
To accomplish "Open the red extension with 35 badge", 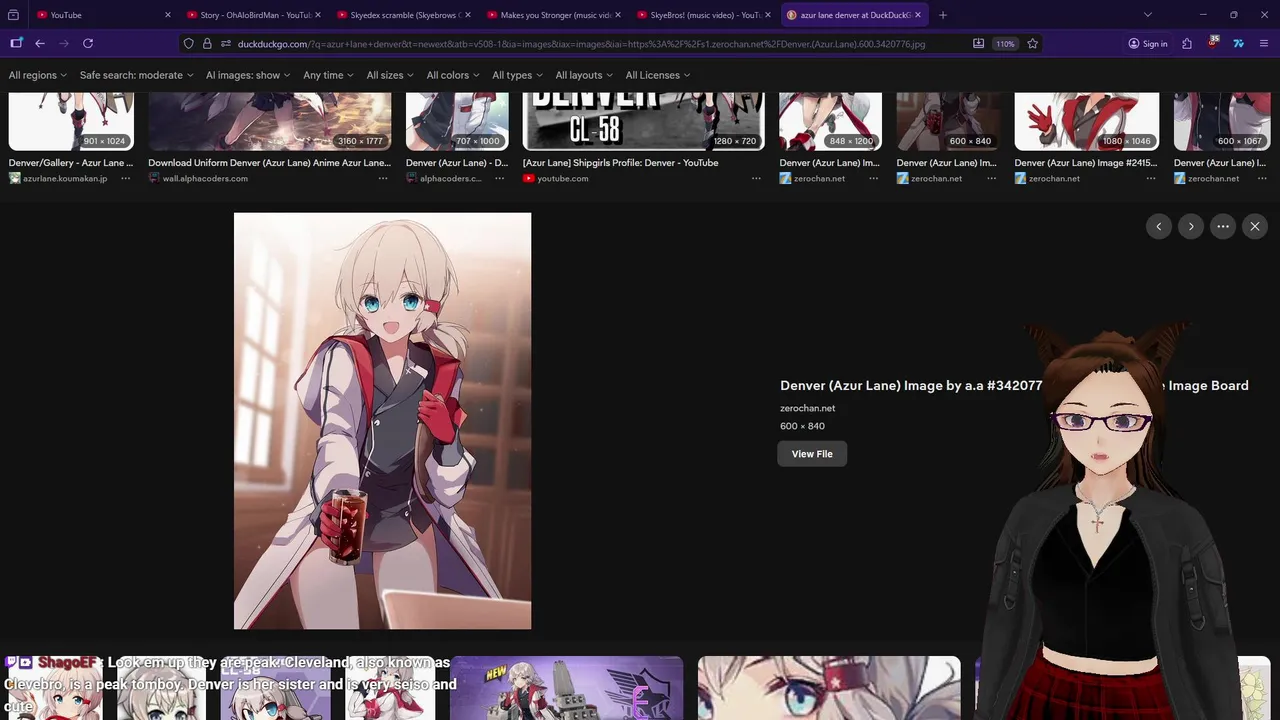I will click(1212, 43).
